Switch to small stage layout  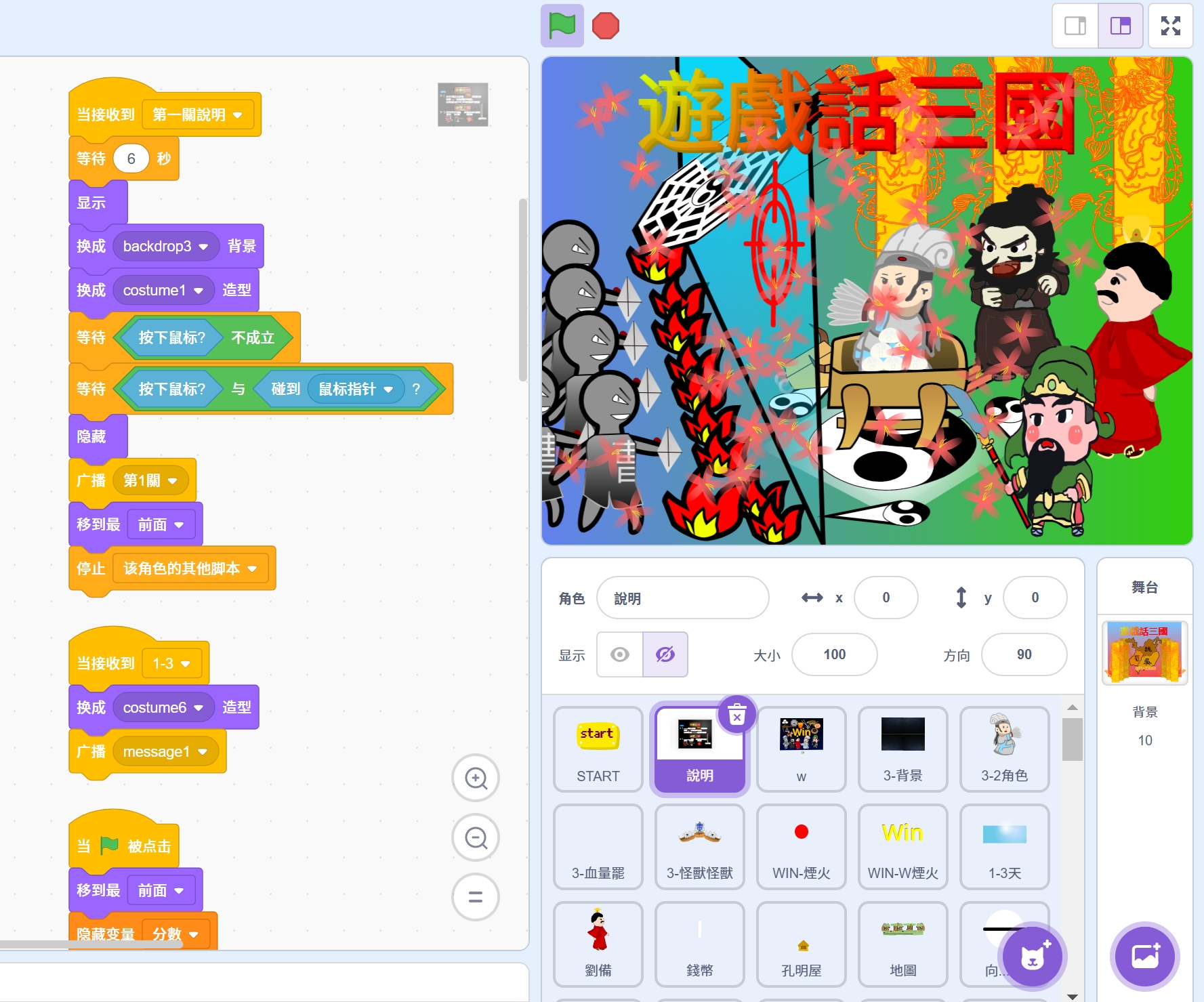[1075, 26]
